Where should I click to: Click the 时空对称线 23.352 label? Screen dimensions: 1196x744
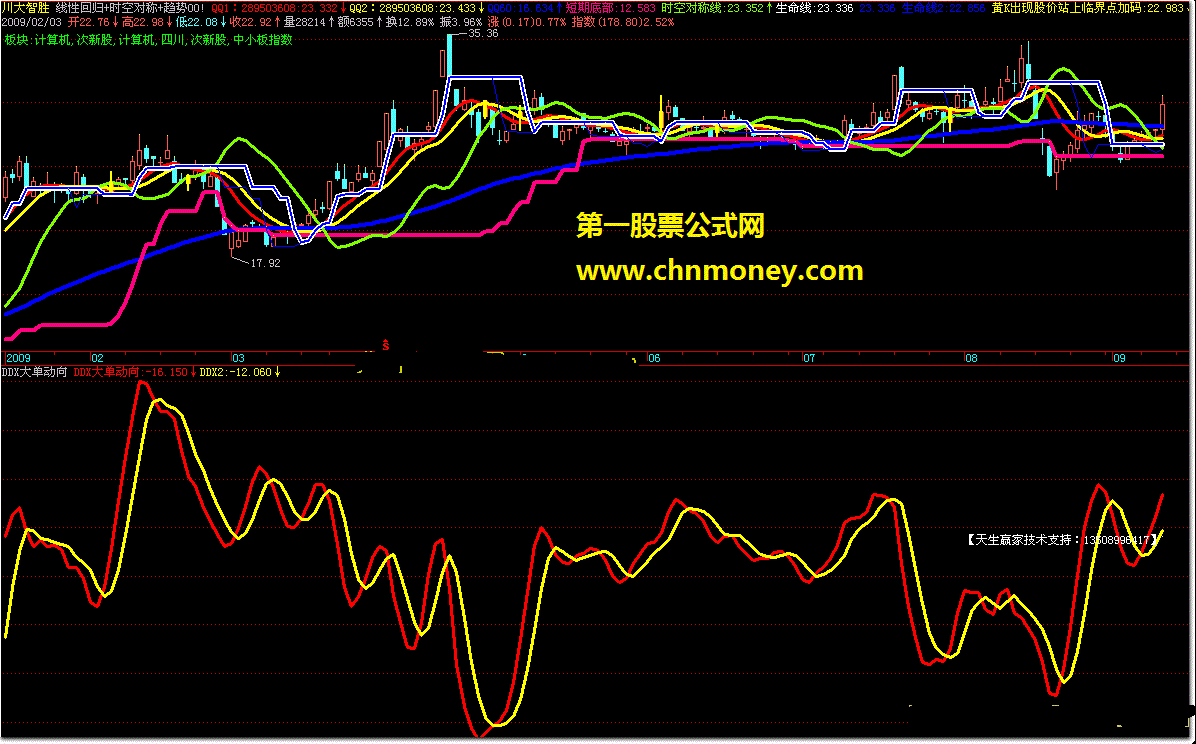point(712,8)
